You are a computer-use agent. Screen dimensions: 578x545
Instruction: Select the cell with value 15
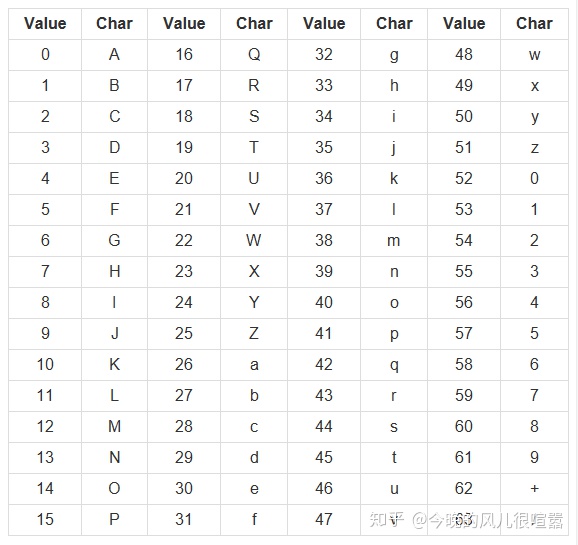45,520
